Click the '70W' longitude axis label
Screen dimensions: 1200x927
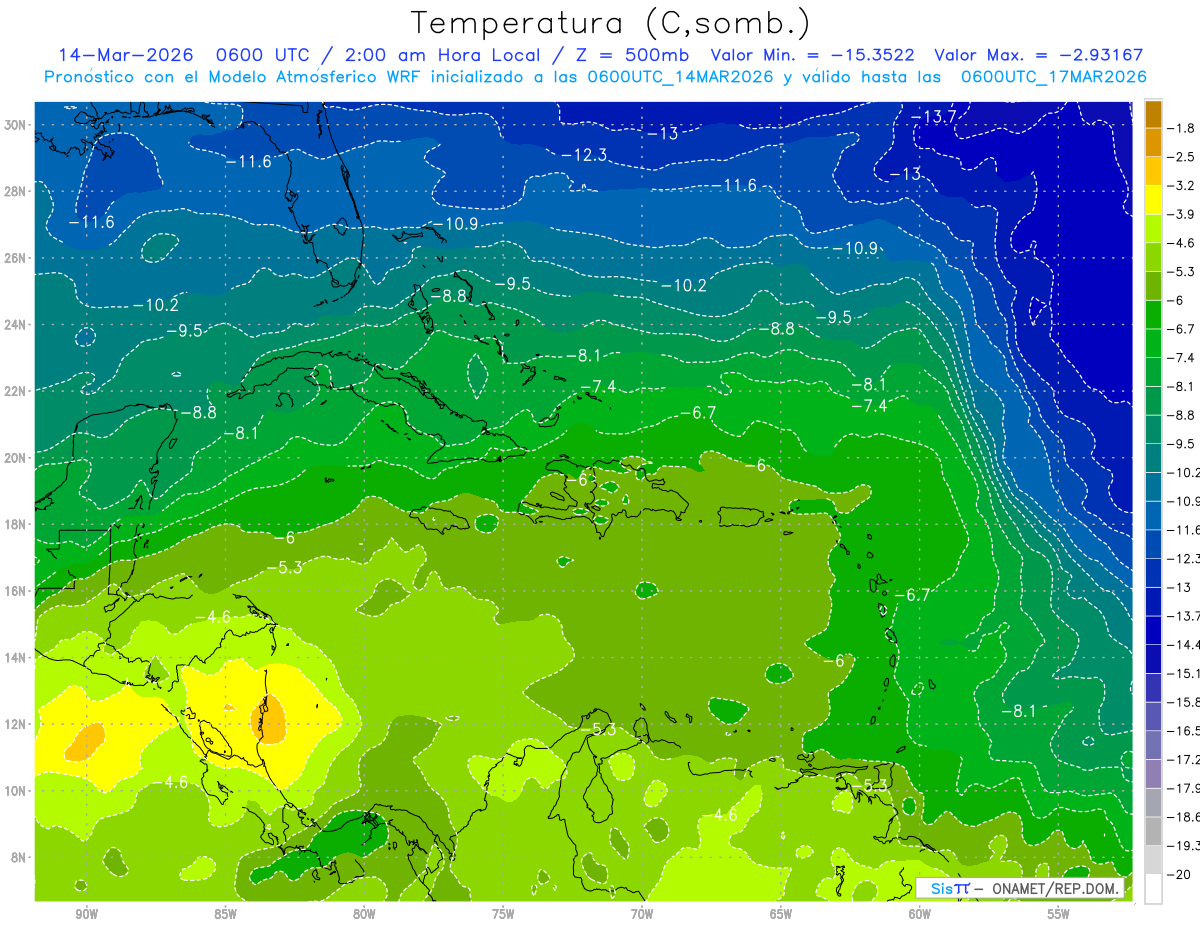(642, 914)
